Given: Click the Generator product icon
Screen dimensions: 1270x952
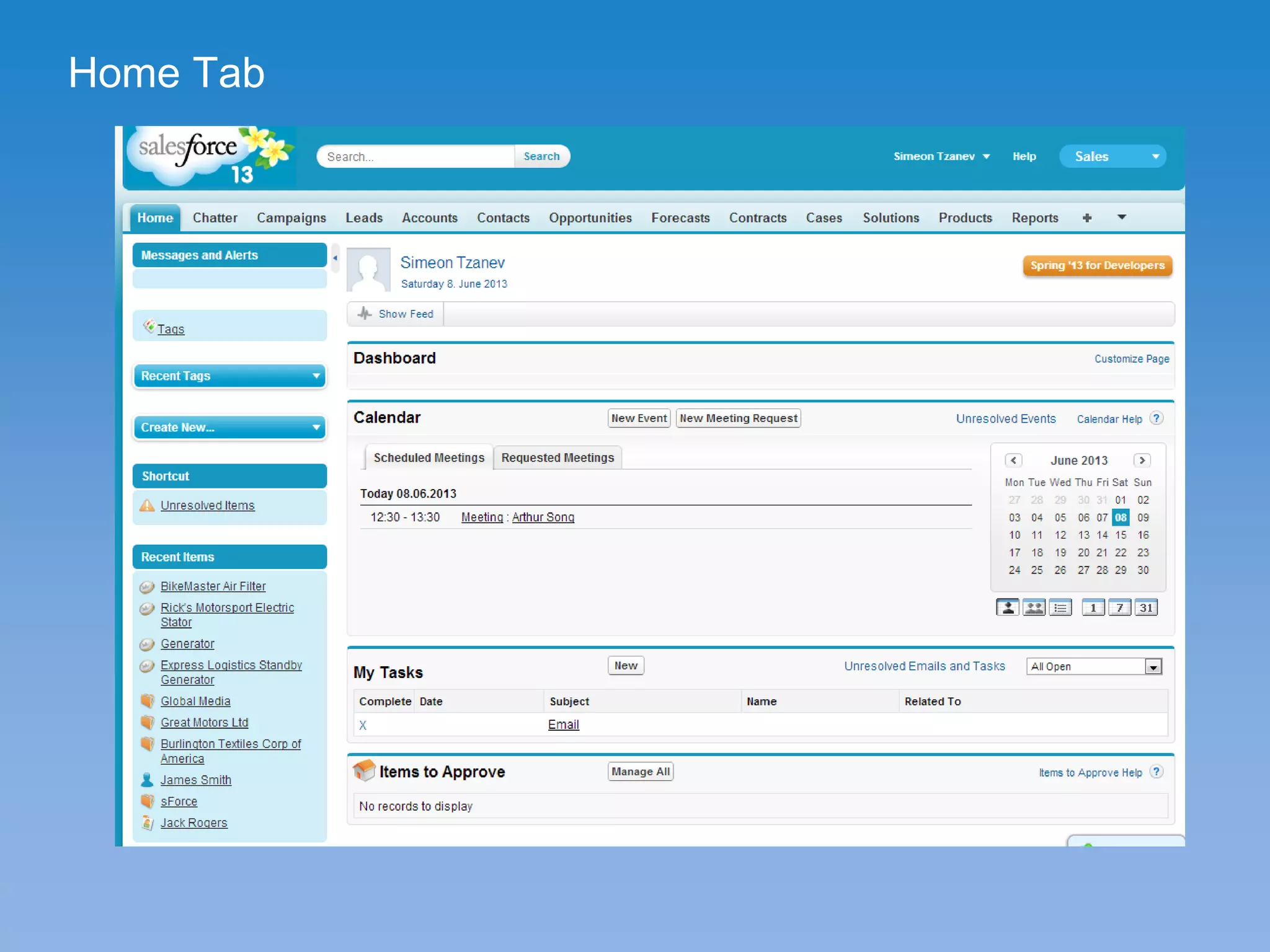Looking at the screenshot, I should coord(147,644).
